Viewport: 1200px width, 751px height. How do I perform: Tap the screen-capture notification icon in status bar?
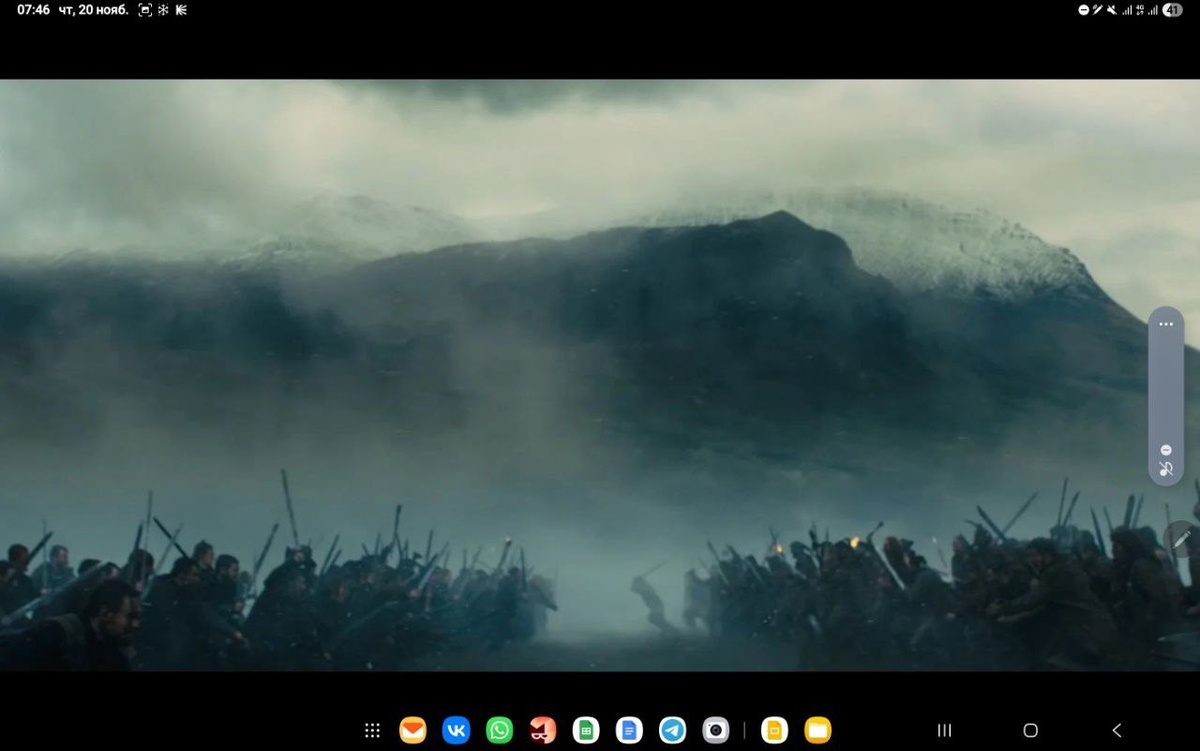click(145, 10)
